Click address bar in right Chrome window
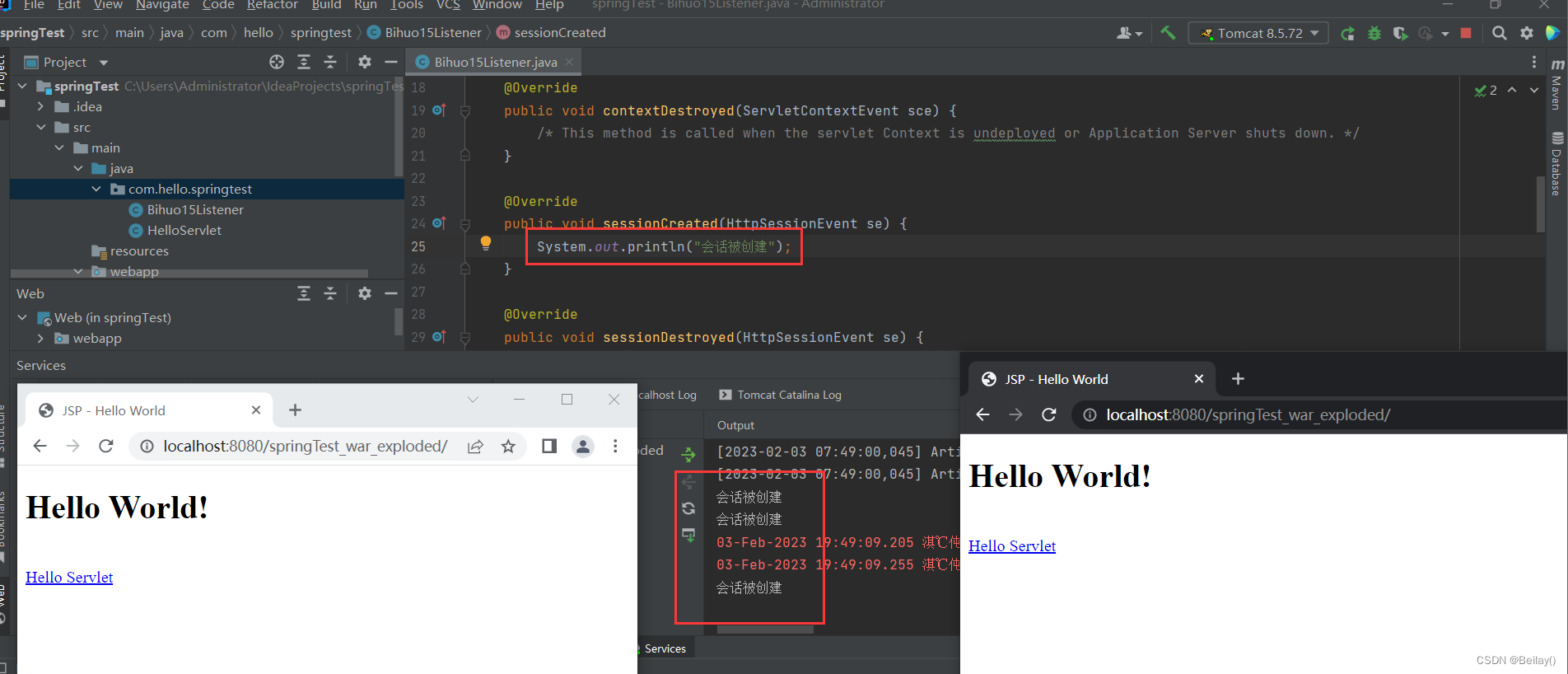The height and width of the screenshot is (674, 1568). tap(1318, 414)
